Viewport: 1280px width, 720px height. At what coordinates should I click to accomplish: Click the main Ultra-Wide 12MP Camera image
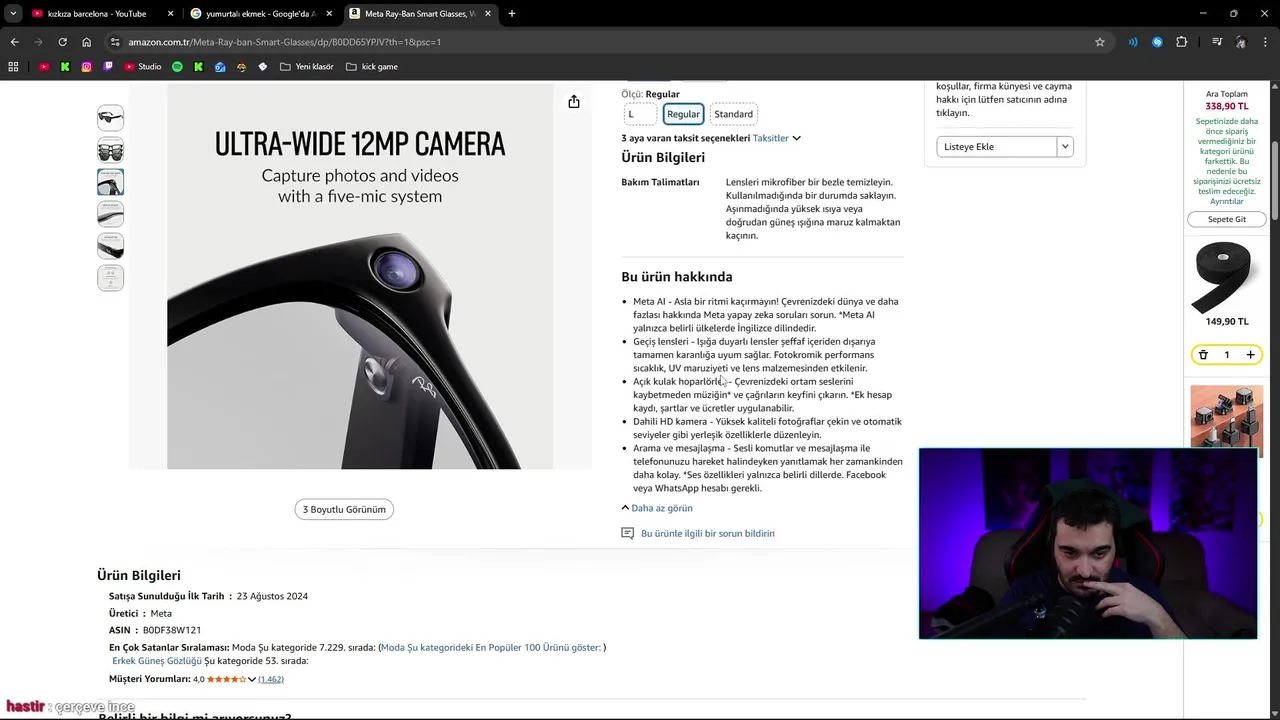(x=360, y=275)
